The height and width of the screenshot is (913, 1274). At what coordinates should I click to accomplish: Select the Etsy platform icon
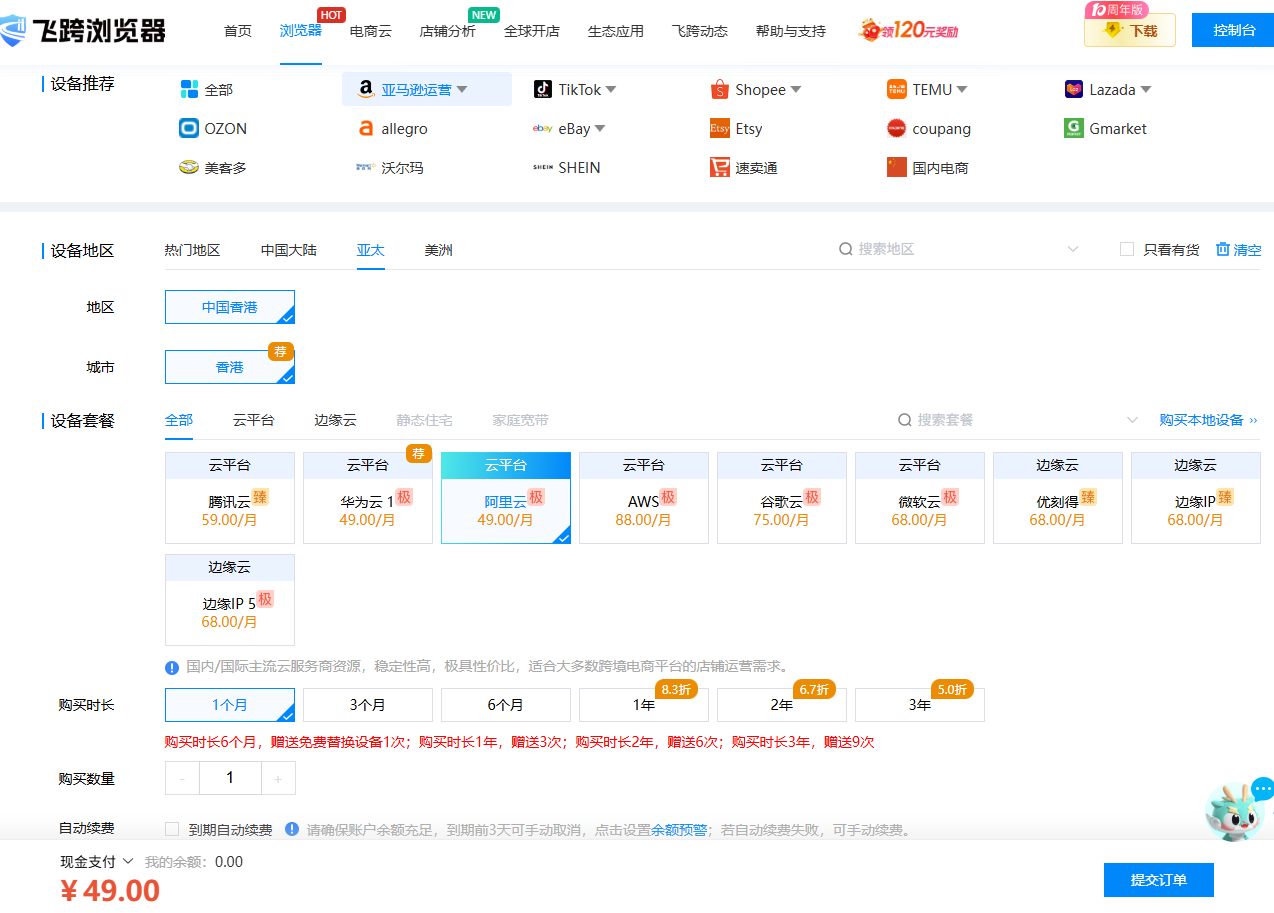719,128
